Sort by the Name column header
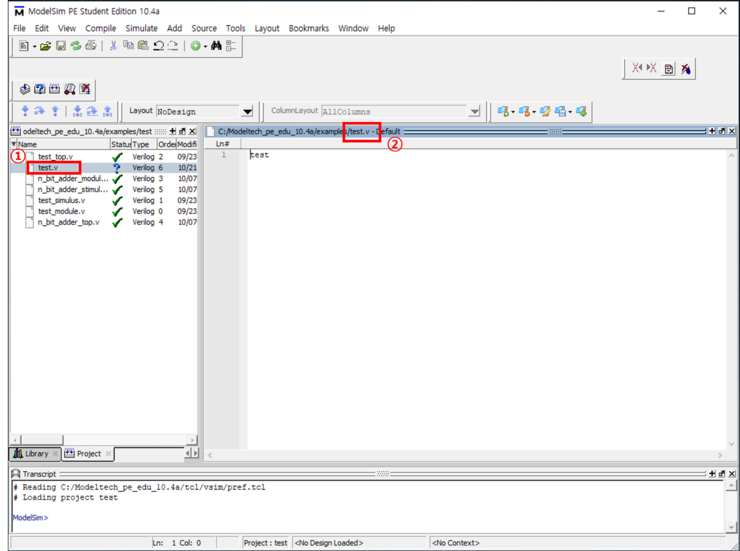The width and height of the screenshot is (740, 551). (63, 144)
